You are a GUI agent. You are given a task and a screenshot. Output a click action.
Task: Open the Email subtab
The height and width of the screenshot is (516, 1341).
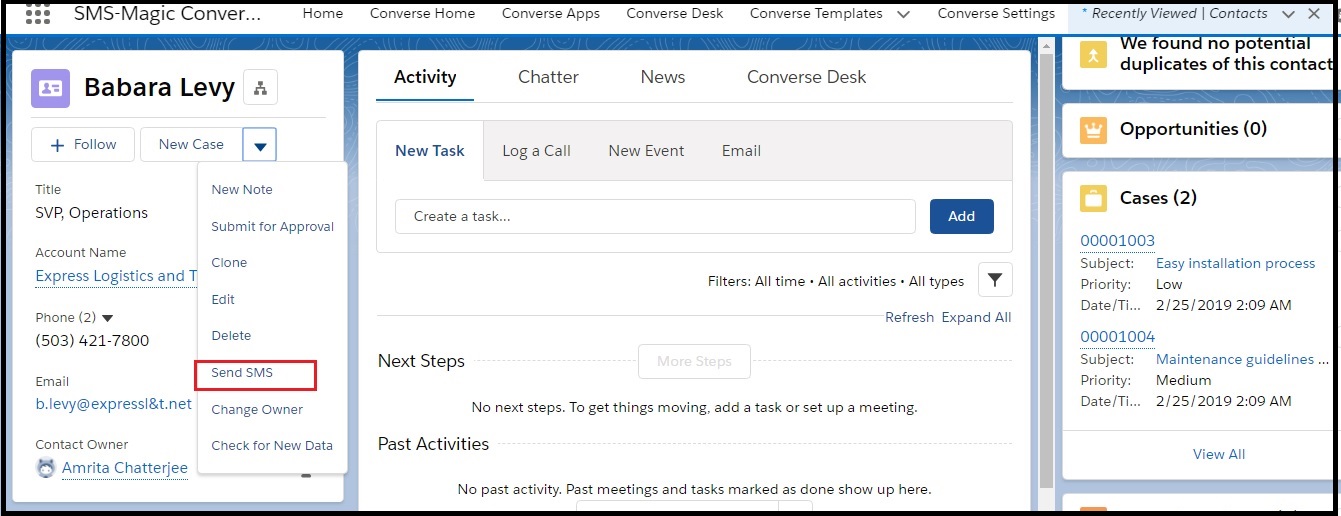[x=741, y=151]
